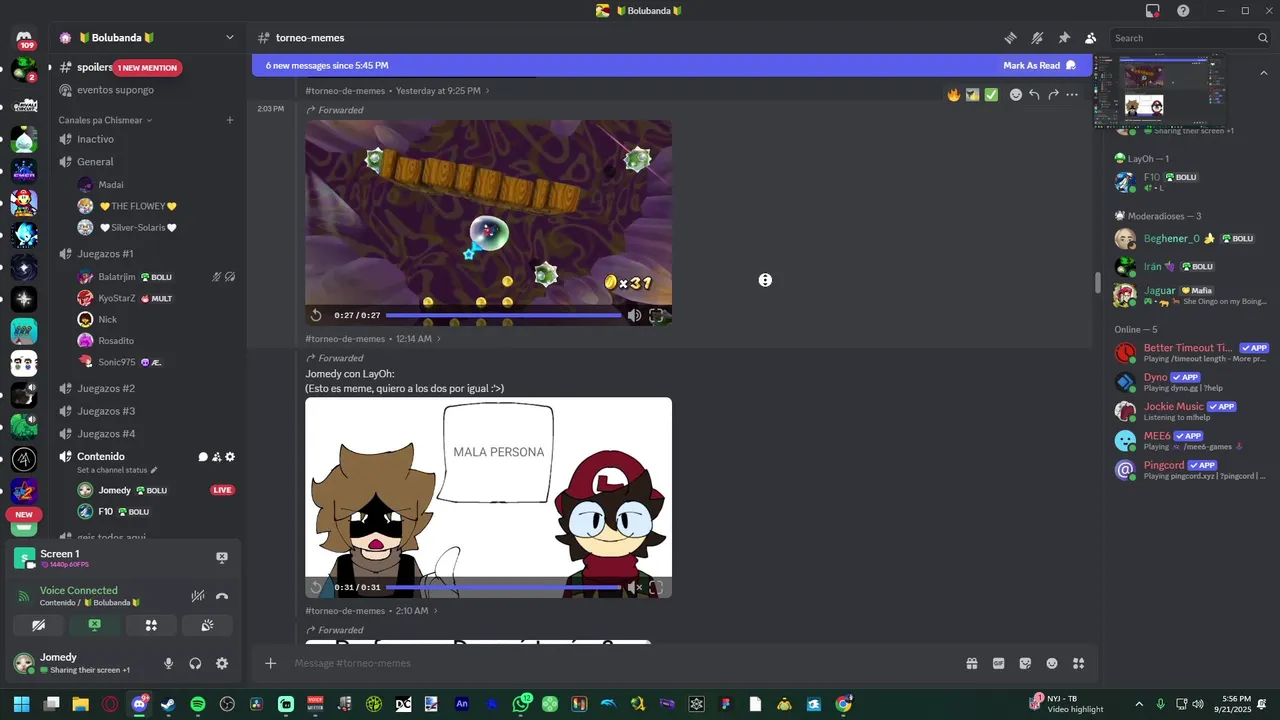Click the Reply arrow on message

tap(1035, 95)
